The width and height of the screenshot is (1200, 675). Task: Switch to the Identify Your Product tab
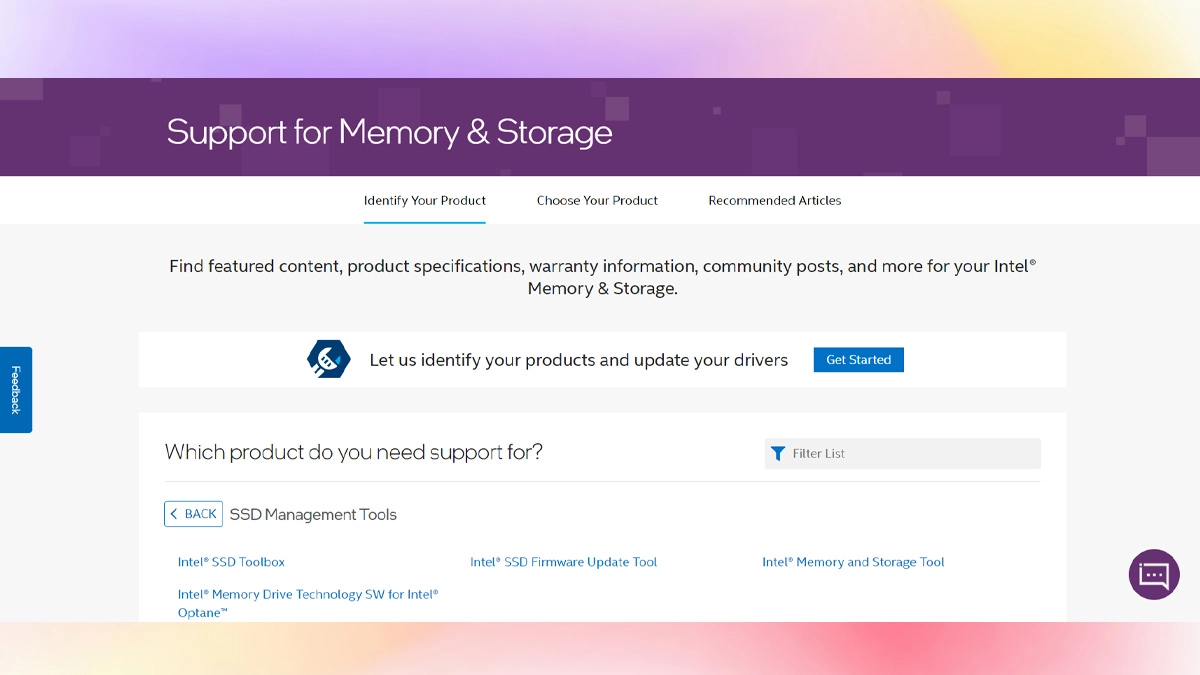click(424, 200)
